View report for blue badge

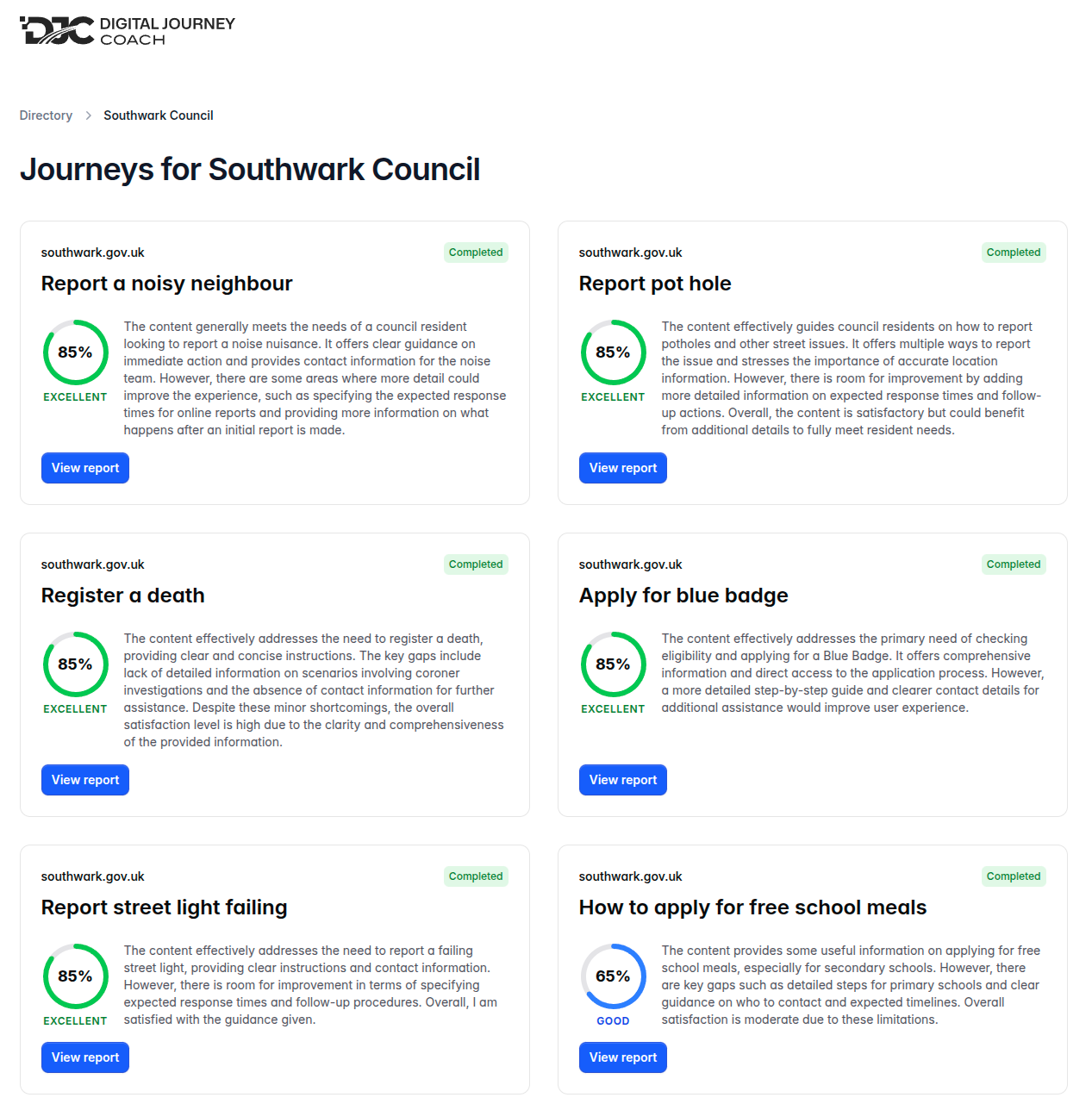coord(623,780)
